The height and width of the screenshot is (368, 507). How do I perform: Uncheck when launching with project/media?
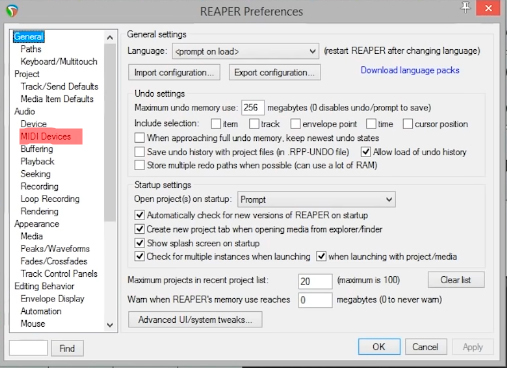[321, 256]
